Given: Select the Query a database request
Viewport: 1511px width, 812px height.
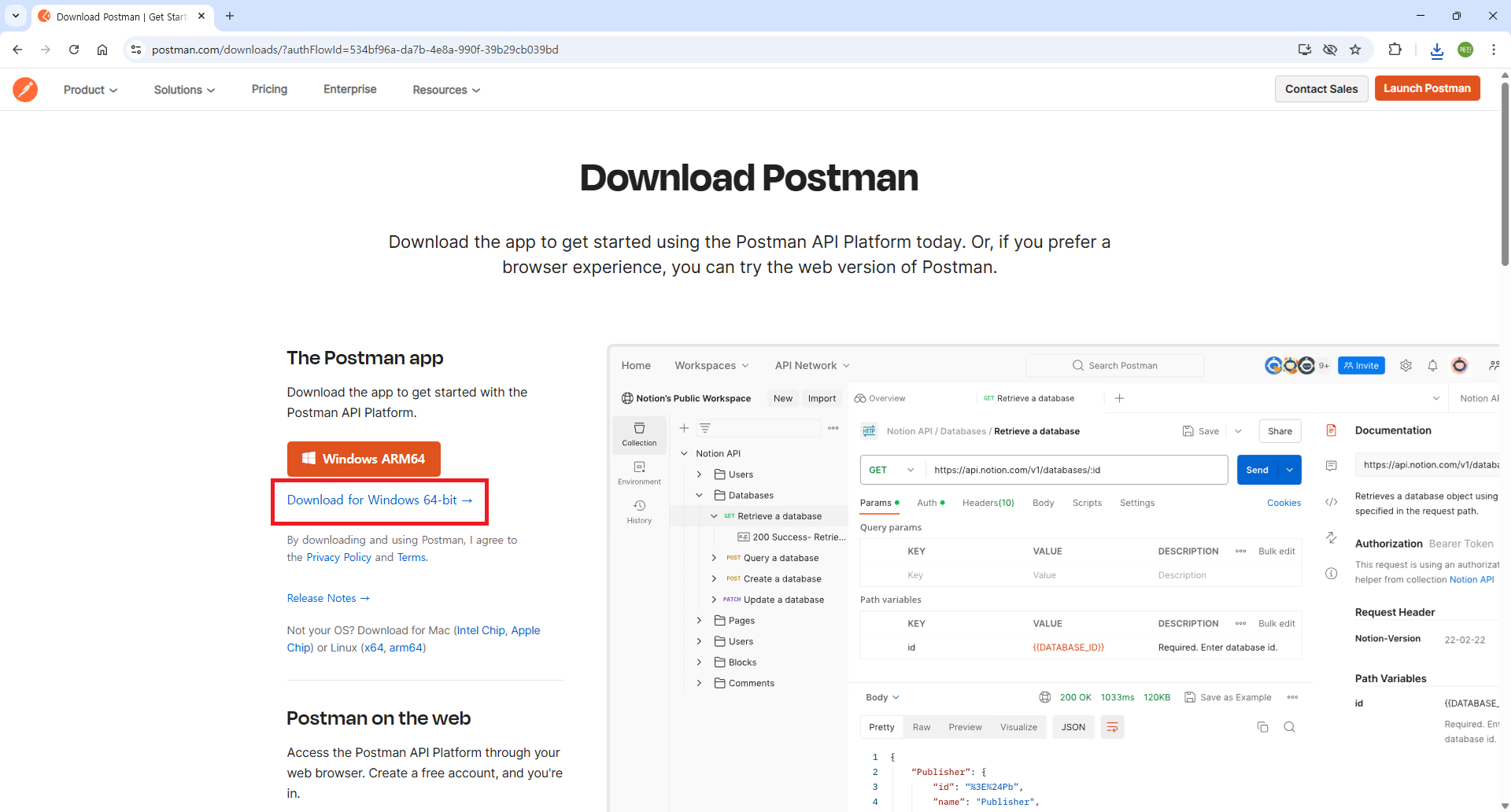Looking at the screenshot, I should (773, 558).
